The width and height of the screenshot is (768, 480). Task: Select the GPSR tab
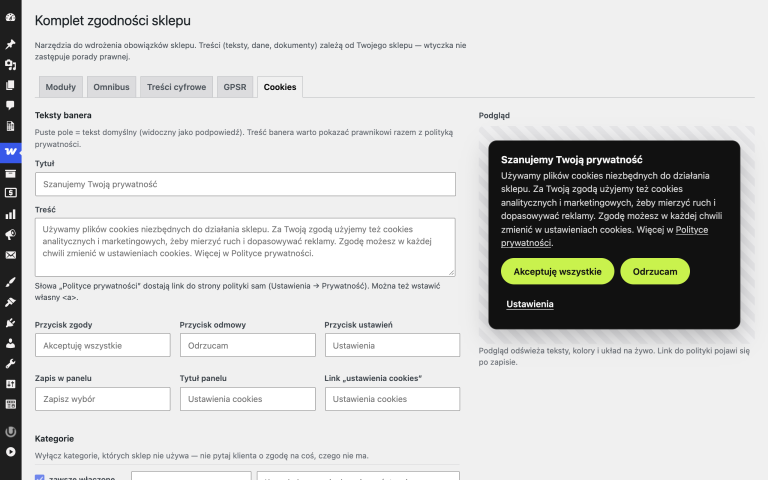(x=235, y=87)
